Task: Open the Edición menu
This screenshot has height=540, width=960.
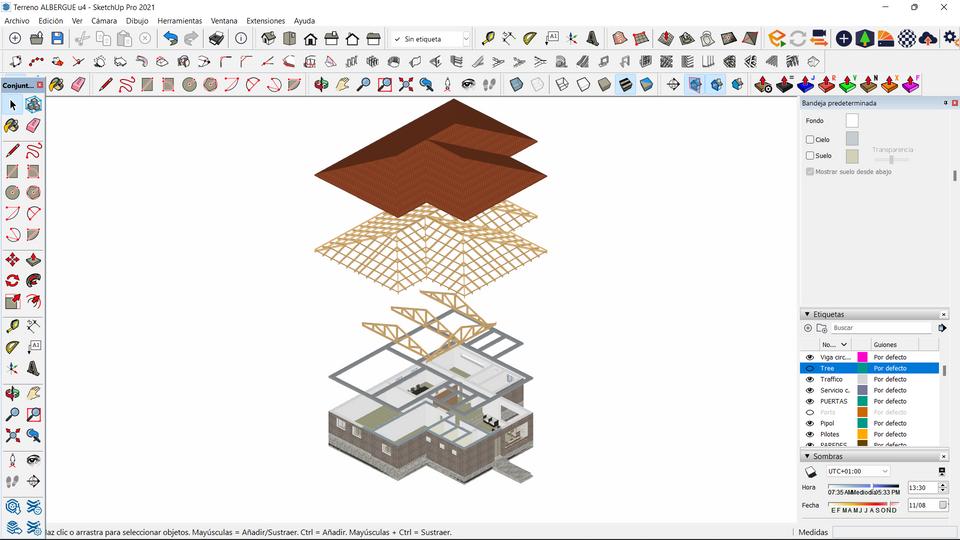Action: tap(51, 21)
